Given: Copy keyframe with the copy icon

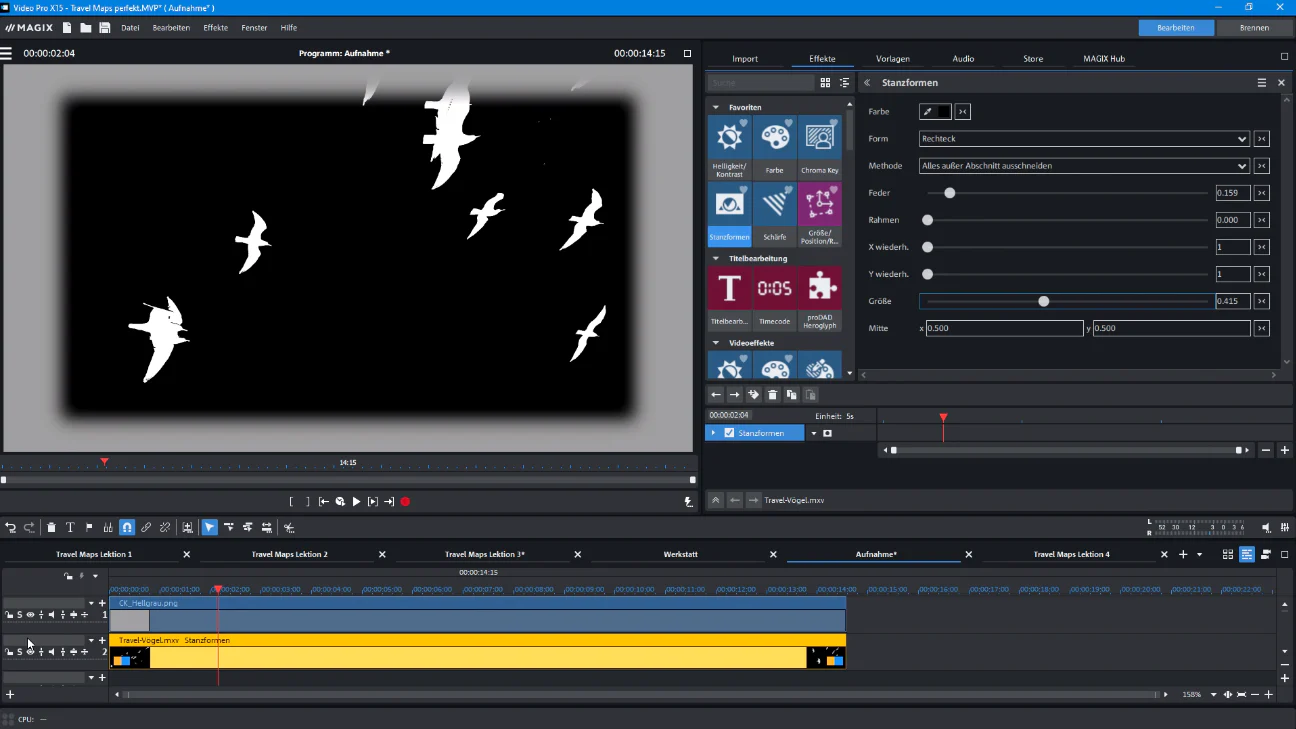Looking at the screenshot, I should [x=792, y=395].
